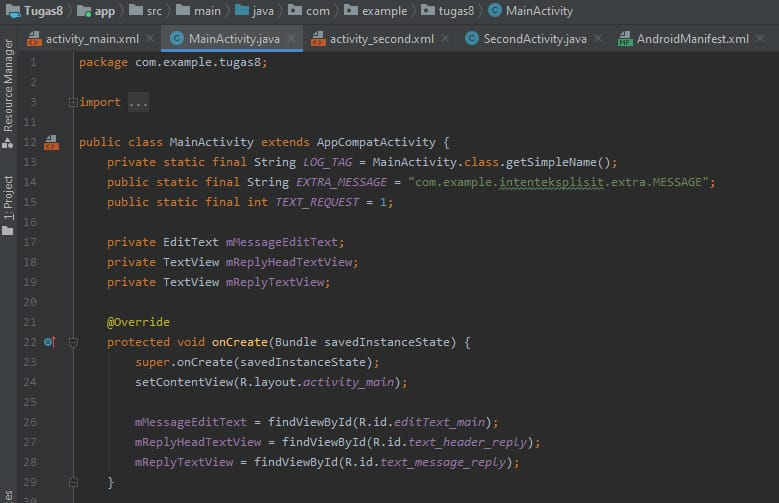Click the override gutter icon at line 22

pos(50,342)
